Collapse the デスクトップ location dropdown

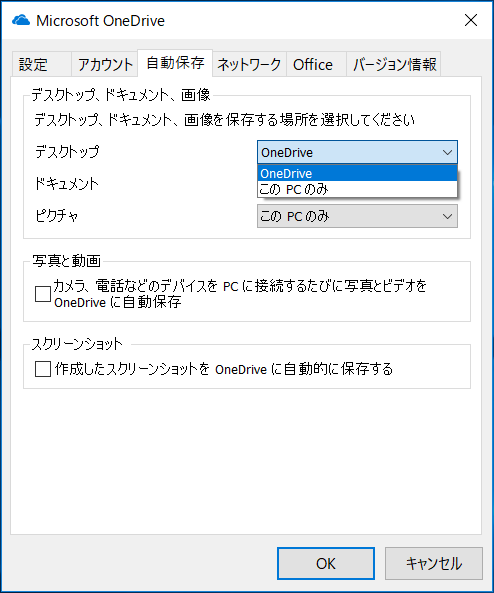[357, 152]
